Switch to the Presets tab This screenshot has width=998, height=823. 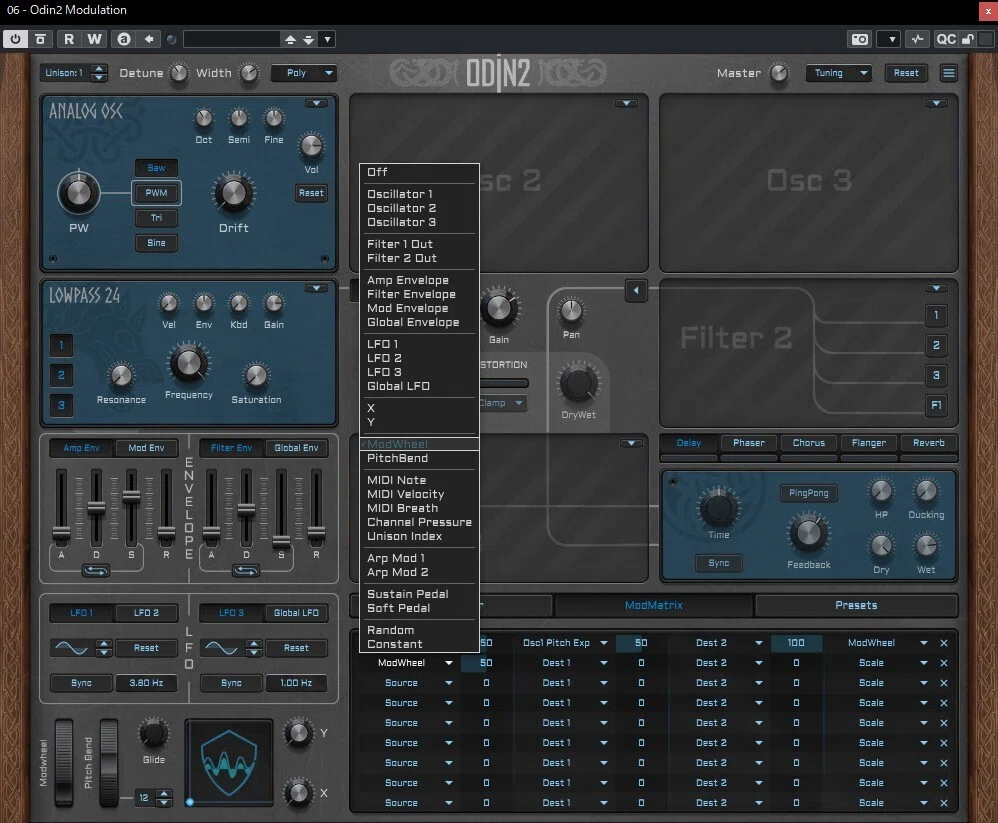click(855, 605)
